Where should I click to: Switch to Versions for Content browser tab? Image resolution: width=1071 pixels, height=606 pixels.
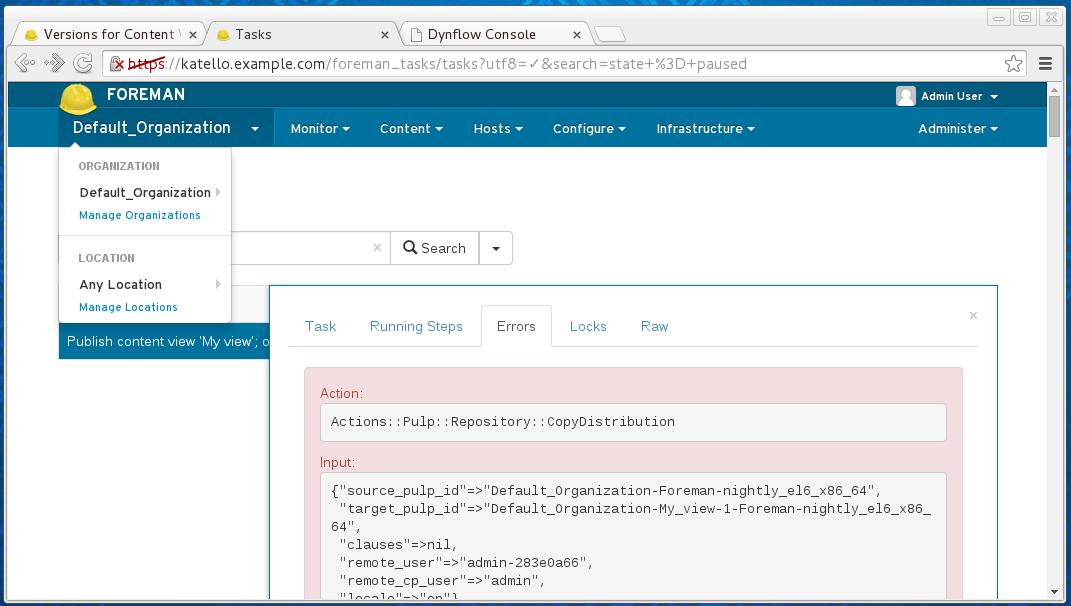(109, 34)
